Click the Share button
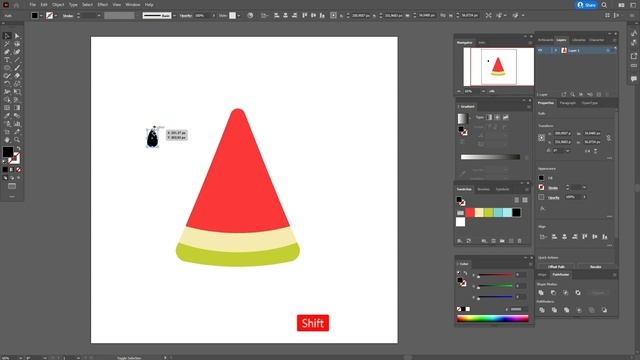Viewport: 640px width, 360px height. pyautogui.click(x=586, y=5)
